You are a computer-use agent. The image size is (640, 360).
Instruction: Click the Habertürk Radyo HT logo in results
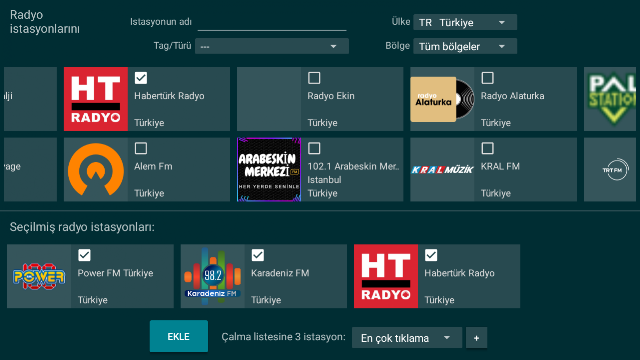(x=96, y=99)
